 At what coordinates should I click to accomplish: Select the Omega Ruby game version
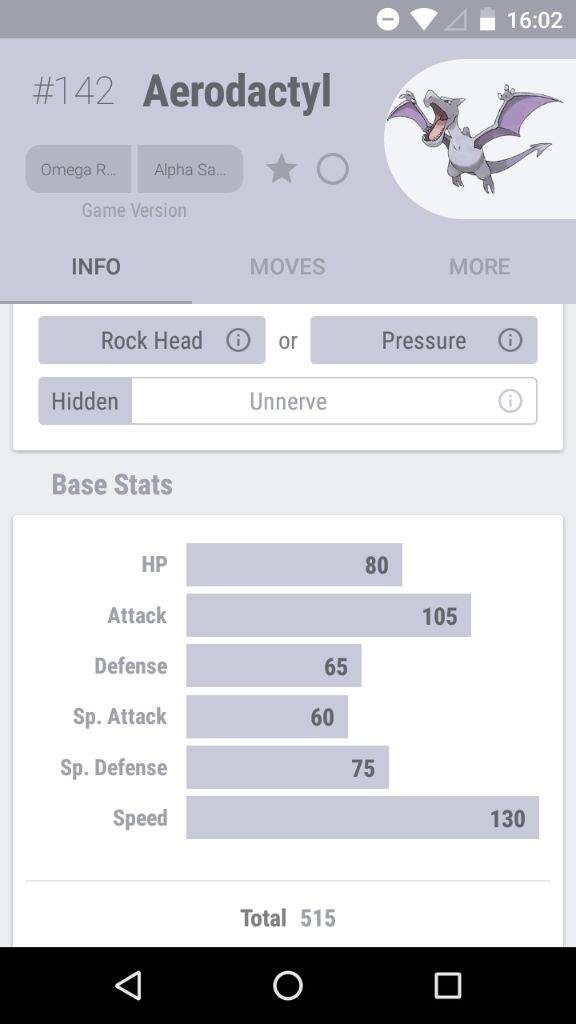pyautogui.click(x=78, y=169)
